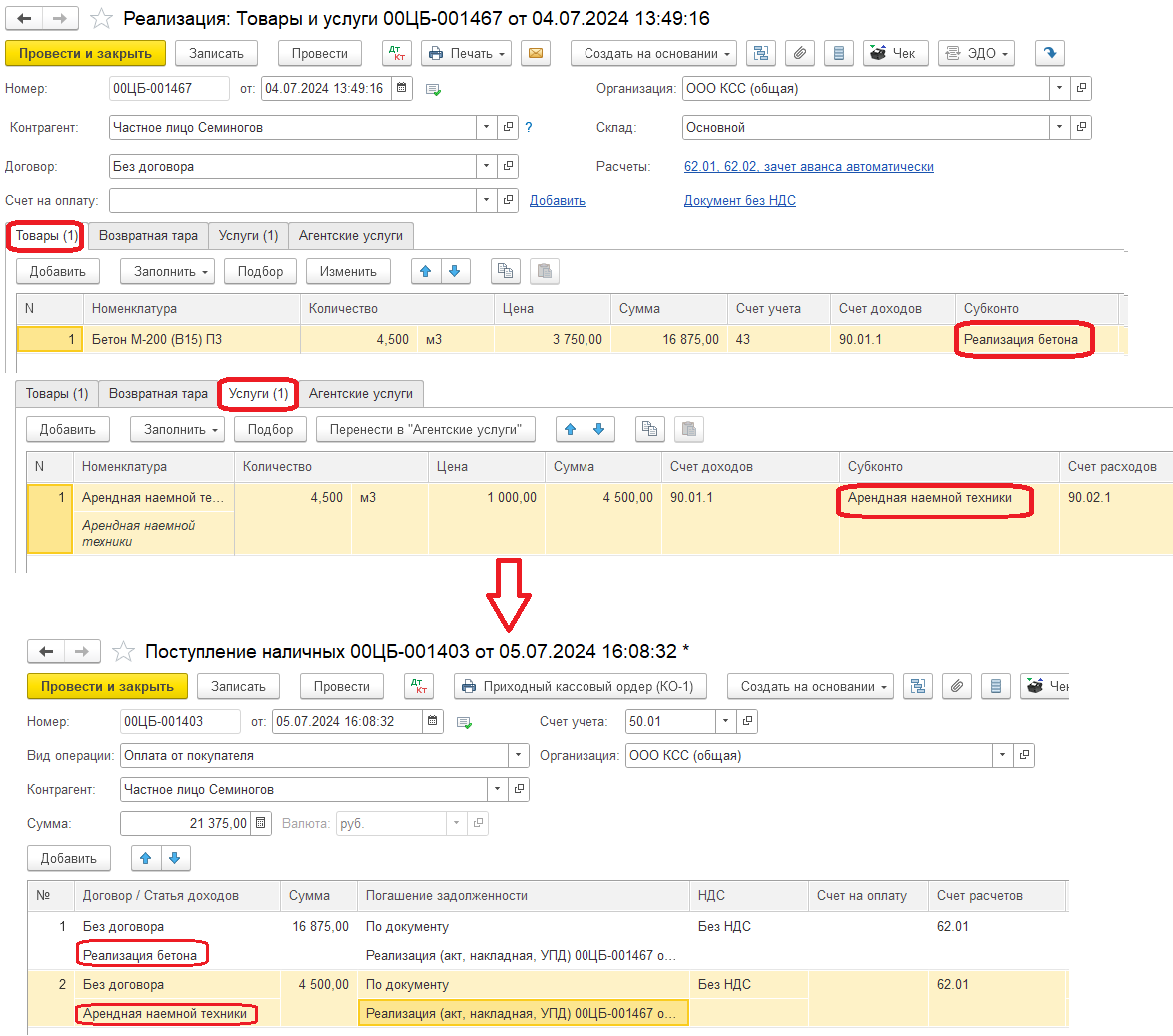Open the Склад dropdown arrow

(1060, 128)
